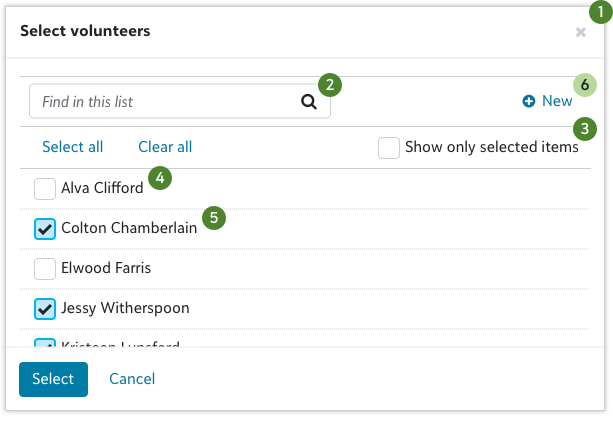Click the magnifying glass search icon
Viewport: 613px width, 441px height.
coord(309,101)
